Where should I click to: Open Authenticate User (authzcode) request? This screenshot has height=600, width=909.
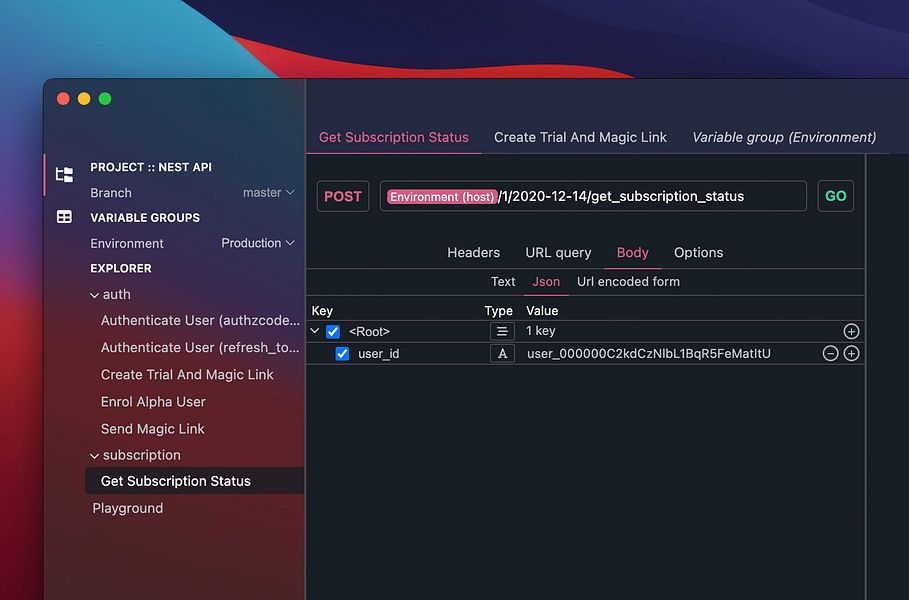(200, 321)
